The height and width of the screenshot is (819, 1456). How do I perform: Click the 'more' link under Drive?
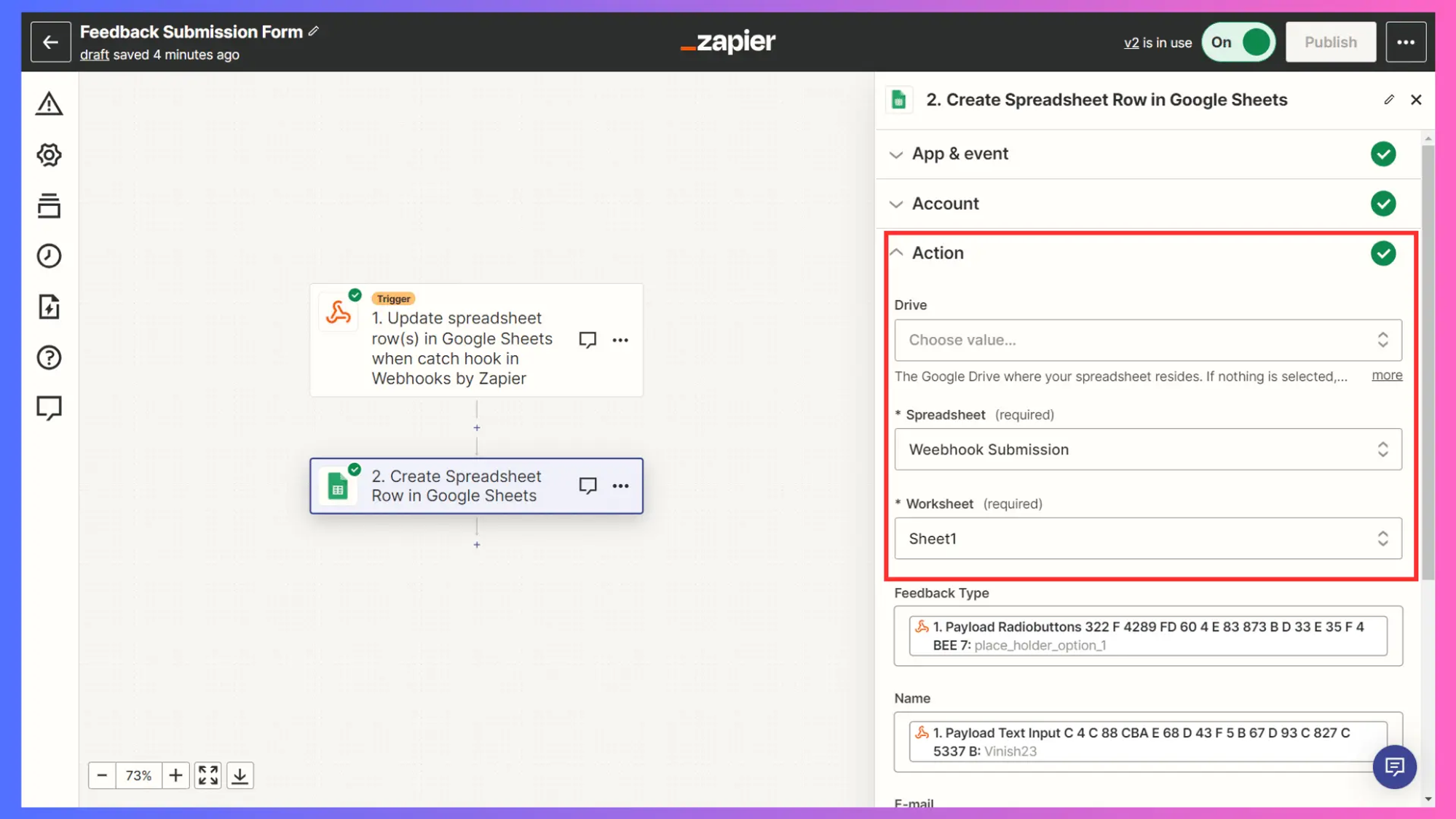point(1386,375)
